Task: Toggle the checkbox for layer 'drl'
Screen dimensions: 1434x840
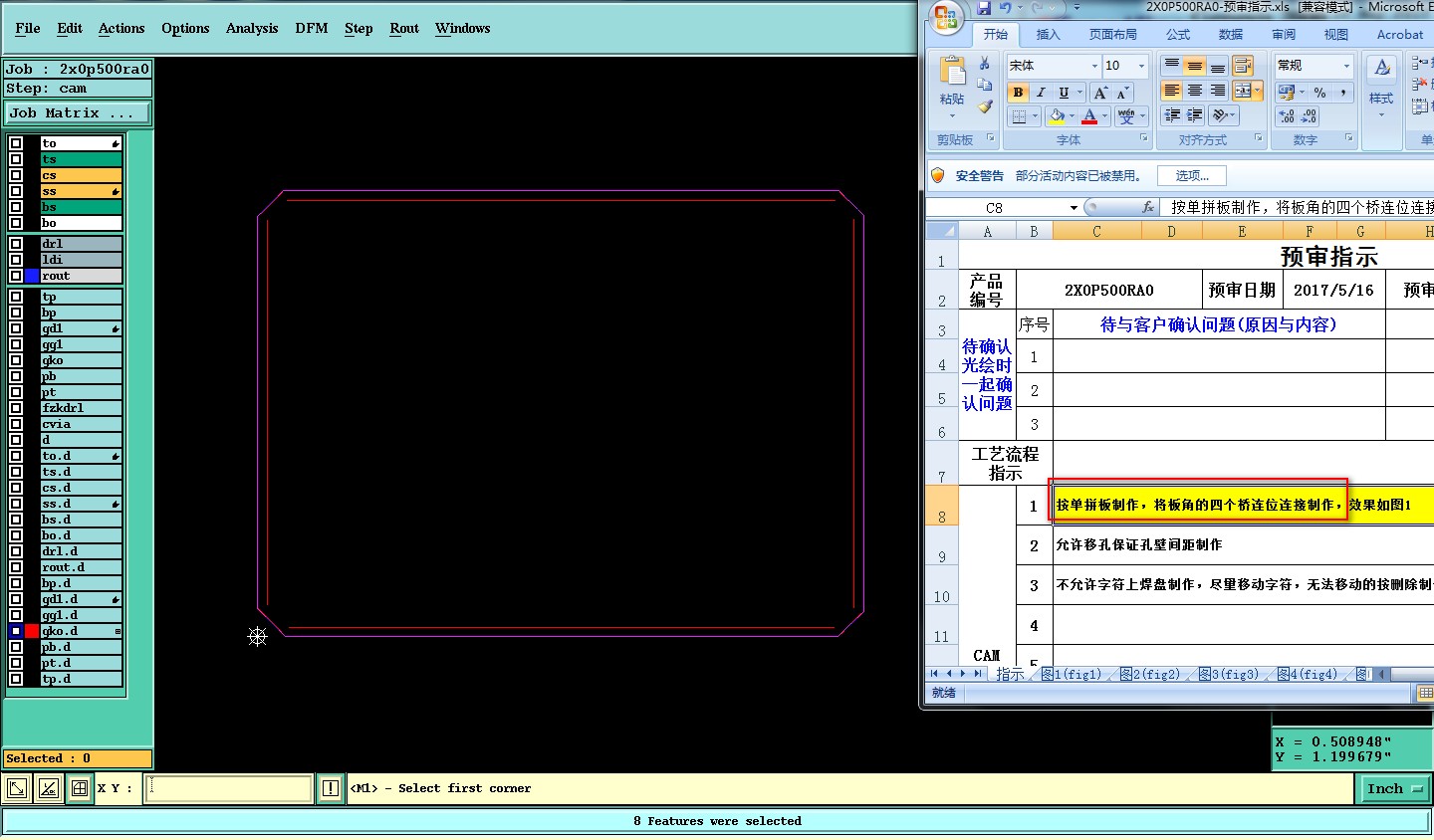Action: (x=16, y=244)
